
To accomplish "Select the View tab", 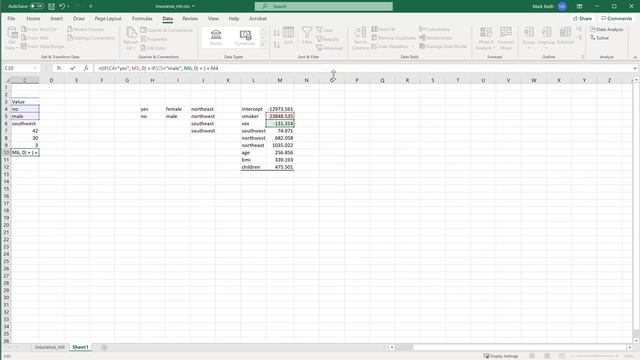I will pyautogui.click(x=213, y=19).
